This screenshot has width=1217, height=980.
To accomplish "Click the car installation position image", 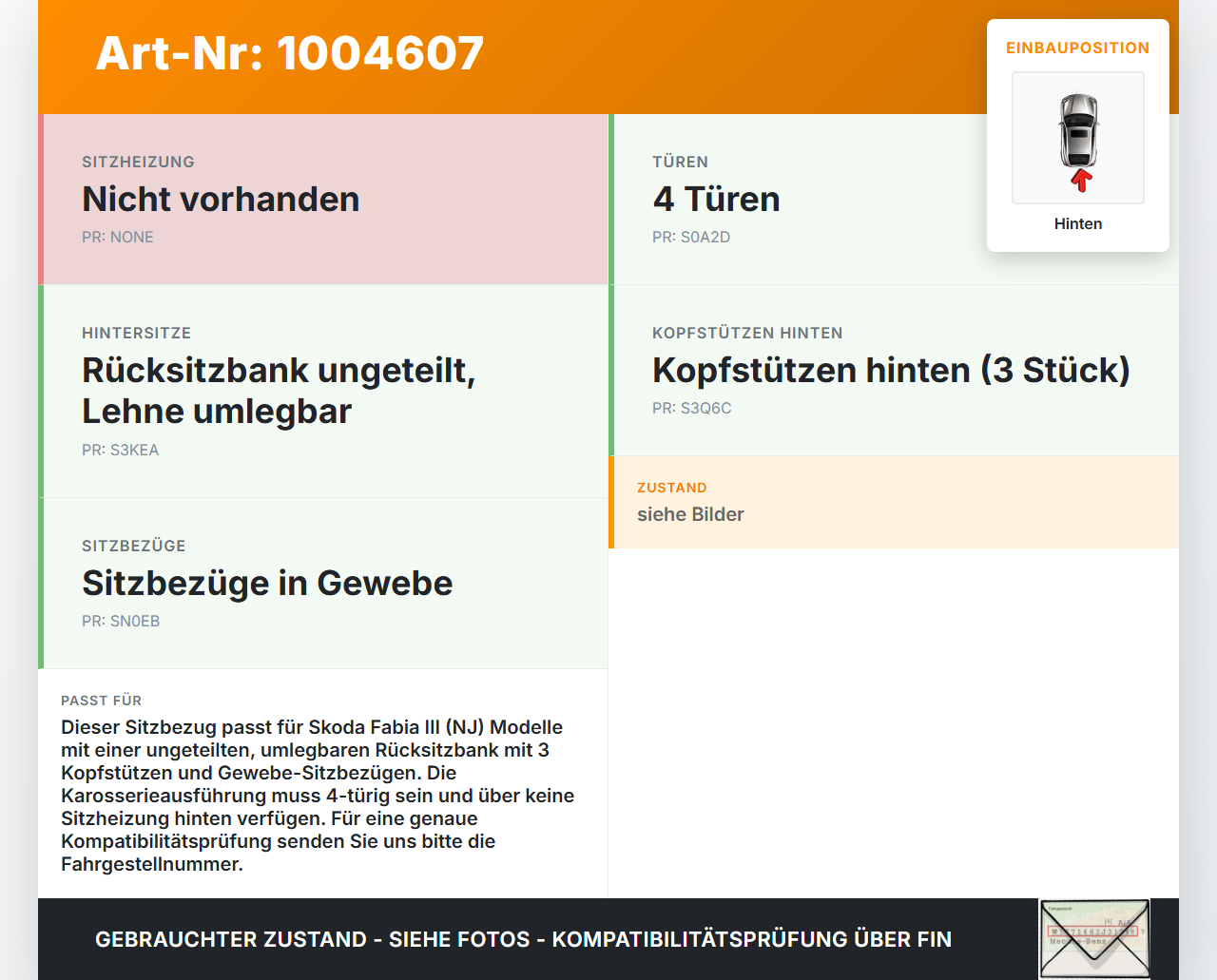I will pyautogui.click(x=1078, y=138).
